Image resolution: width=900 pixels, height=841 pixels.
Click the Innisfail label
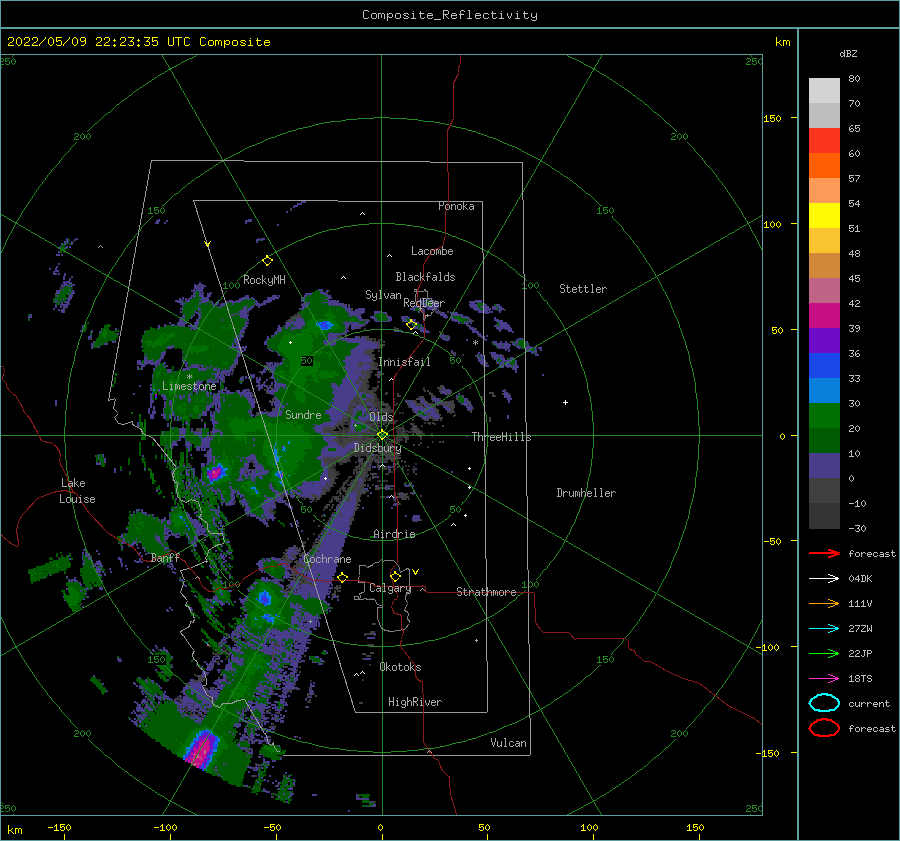[x=404, y=362]
